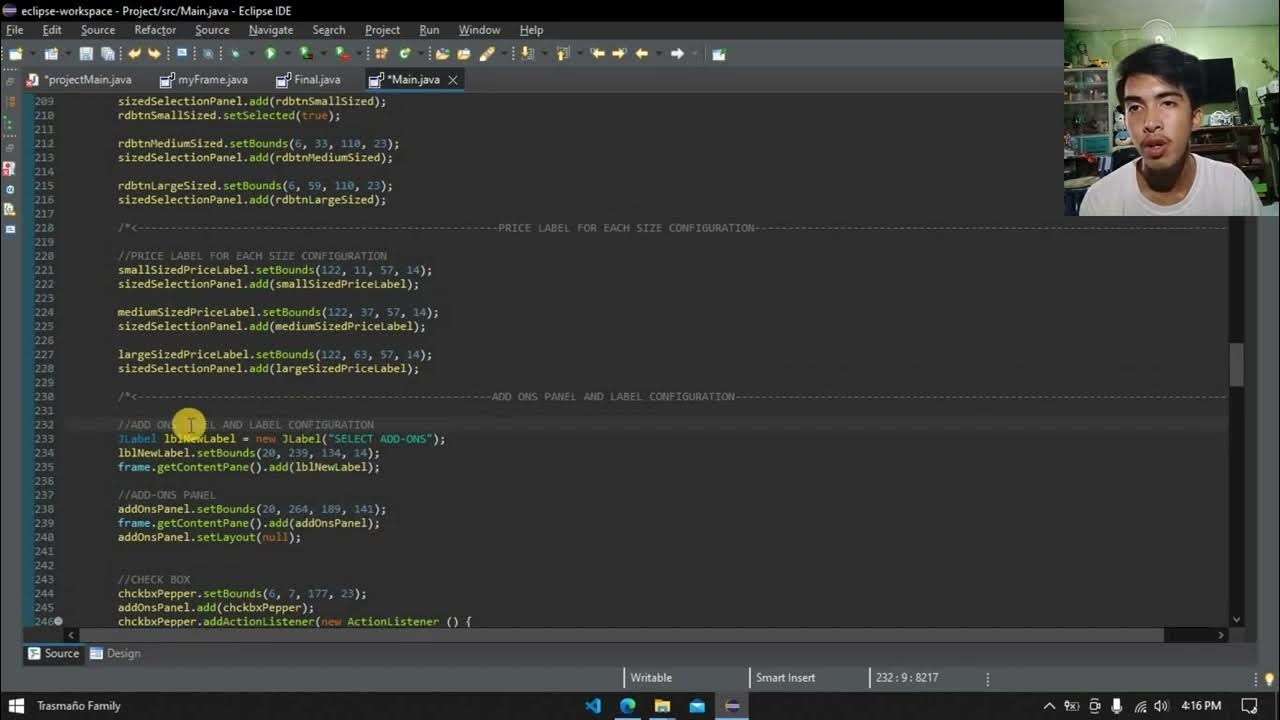This screenshot has width=1280, height=720.
Task: Click the Previous Annotation icon
Action: point(562,54)
